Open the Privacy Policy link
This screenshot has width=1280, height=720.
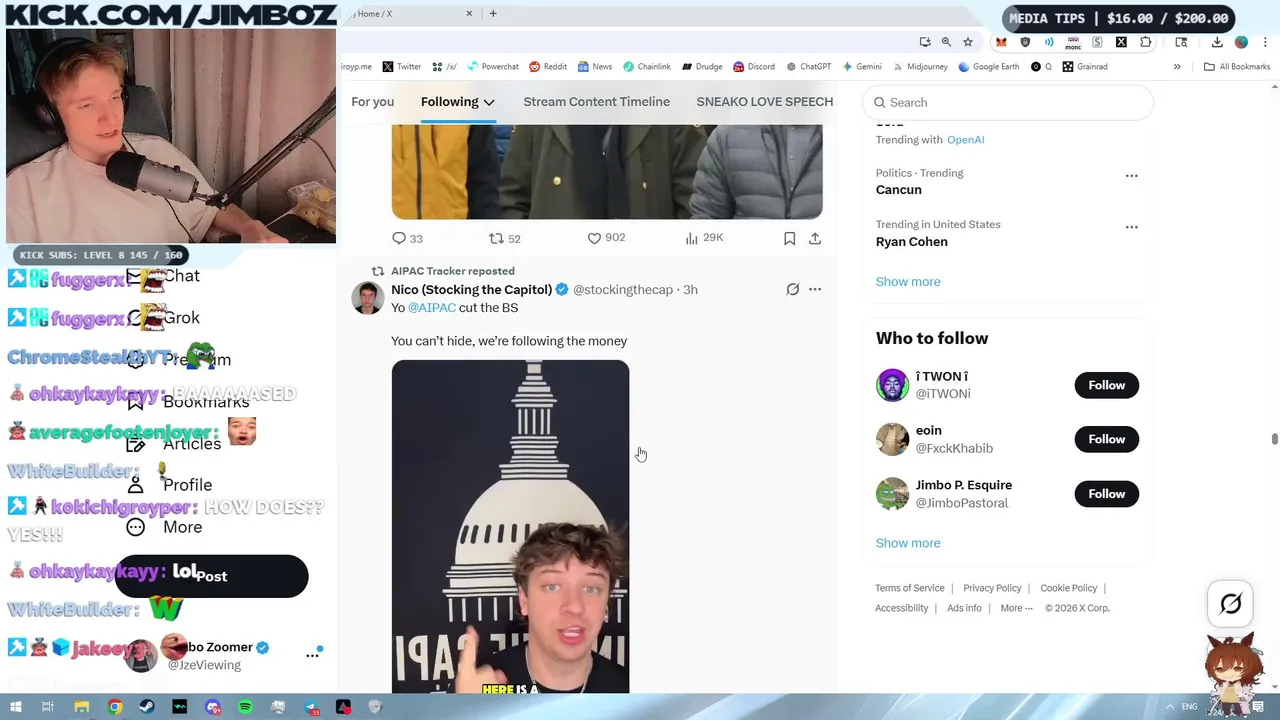click(x=992, y=588)
